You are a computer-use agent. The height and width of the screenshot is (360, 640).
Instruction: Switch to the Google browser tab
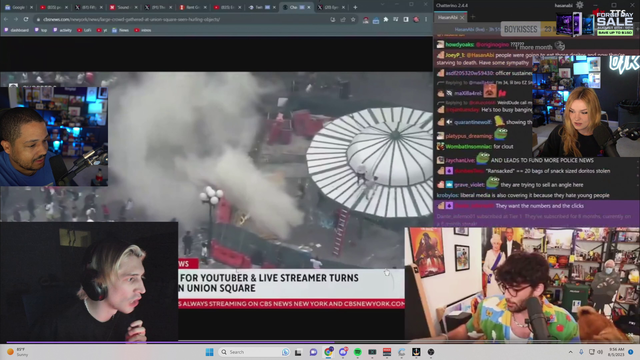(x=18, y=7)
